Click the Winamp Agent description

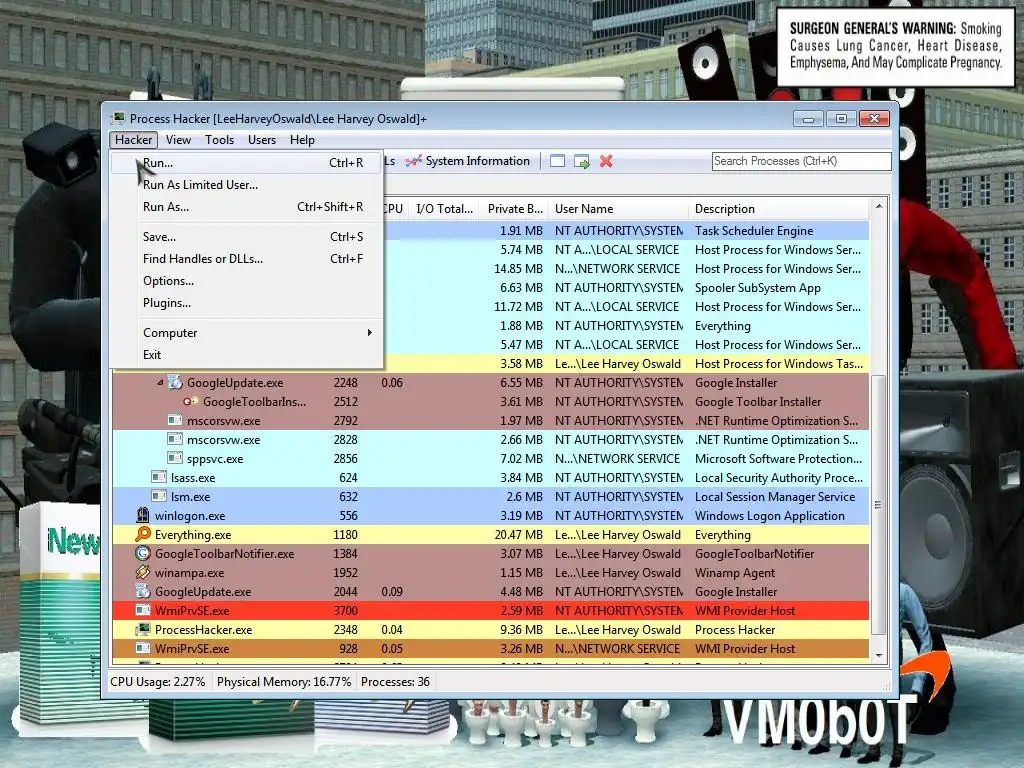(735, 572)
